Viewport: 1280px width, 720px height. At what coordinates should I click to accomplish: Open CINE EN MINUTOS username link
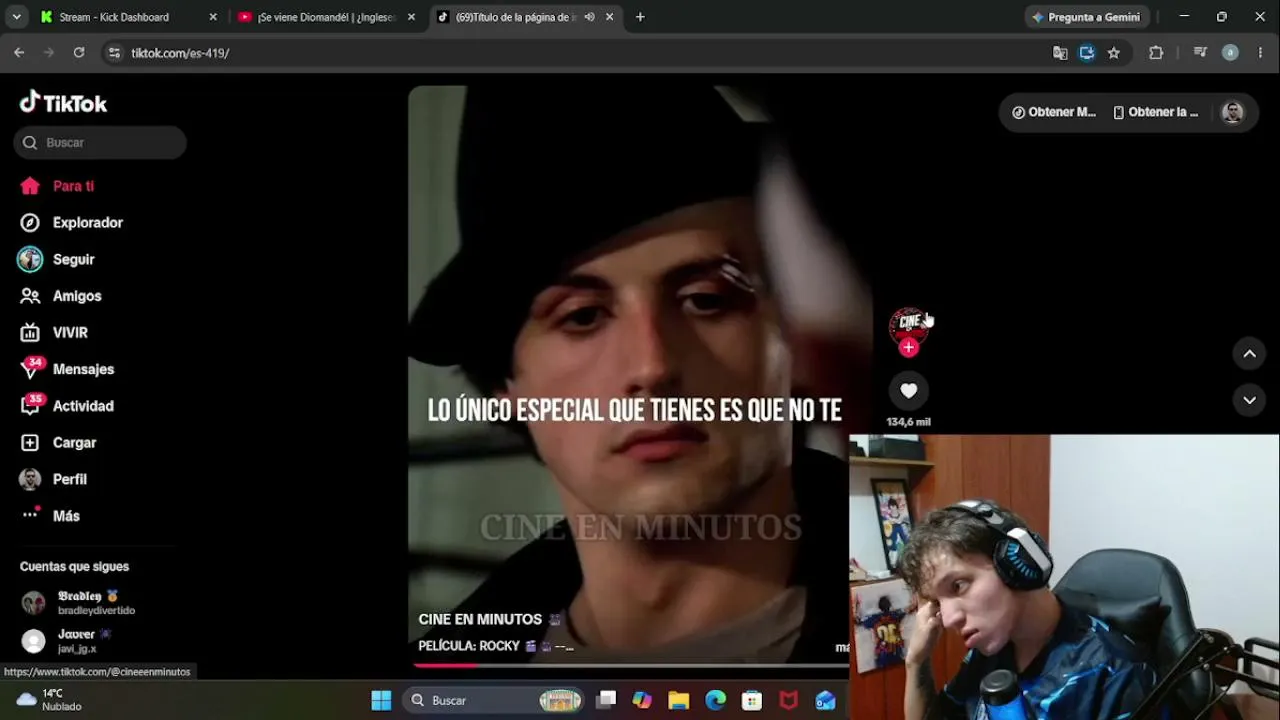[x=480, y=620]
